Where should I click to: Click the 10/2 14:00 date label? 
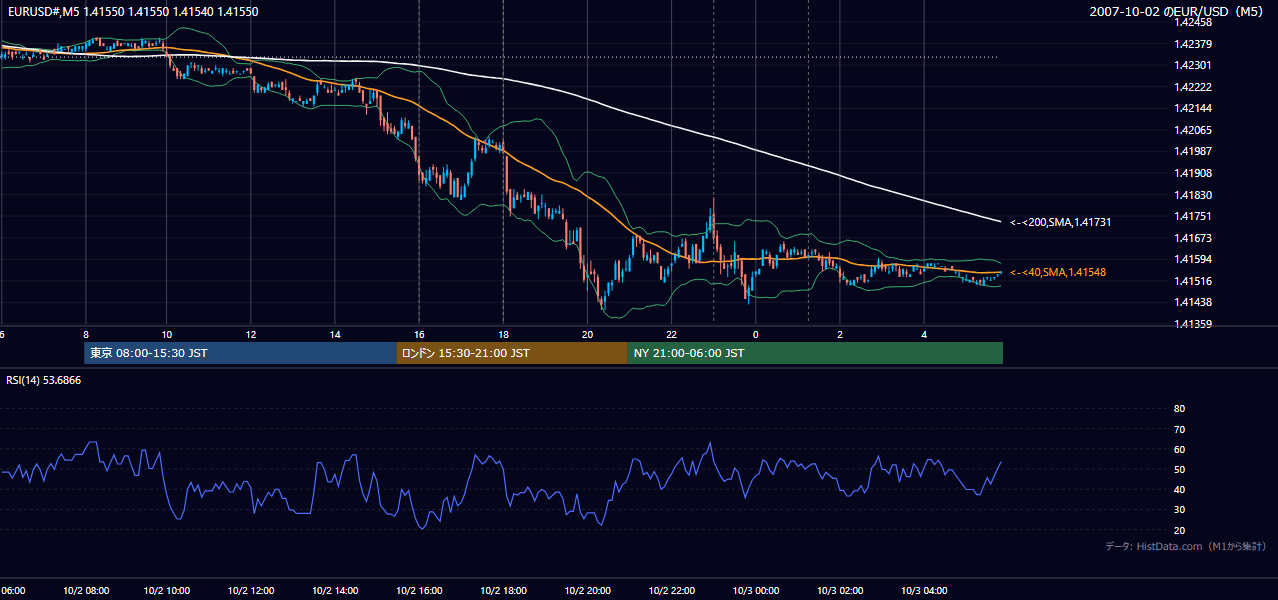335,590
